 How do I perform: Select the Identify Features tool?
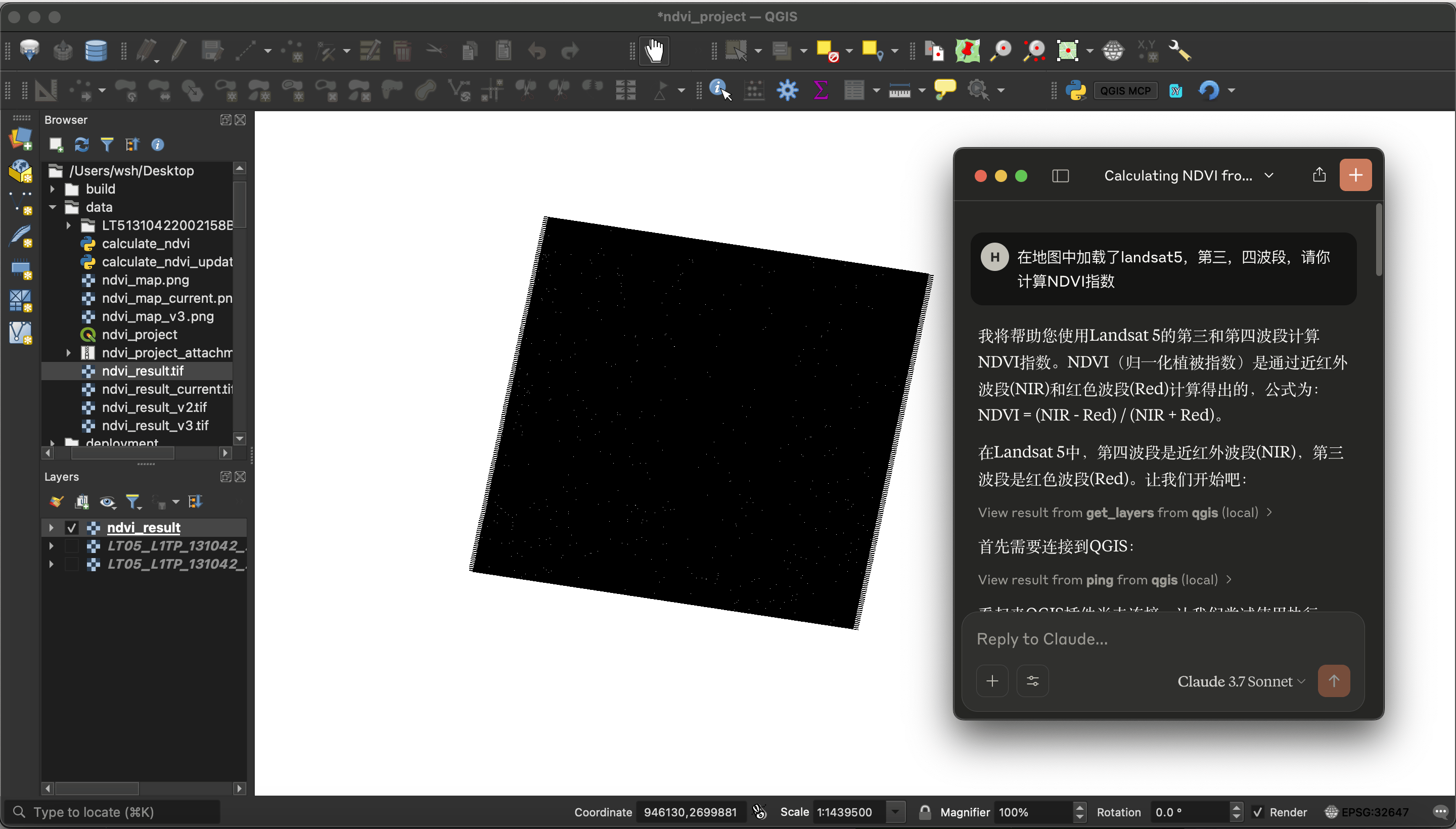coord(720,90)
